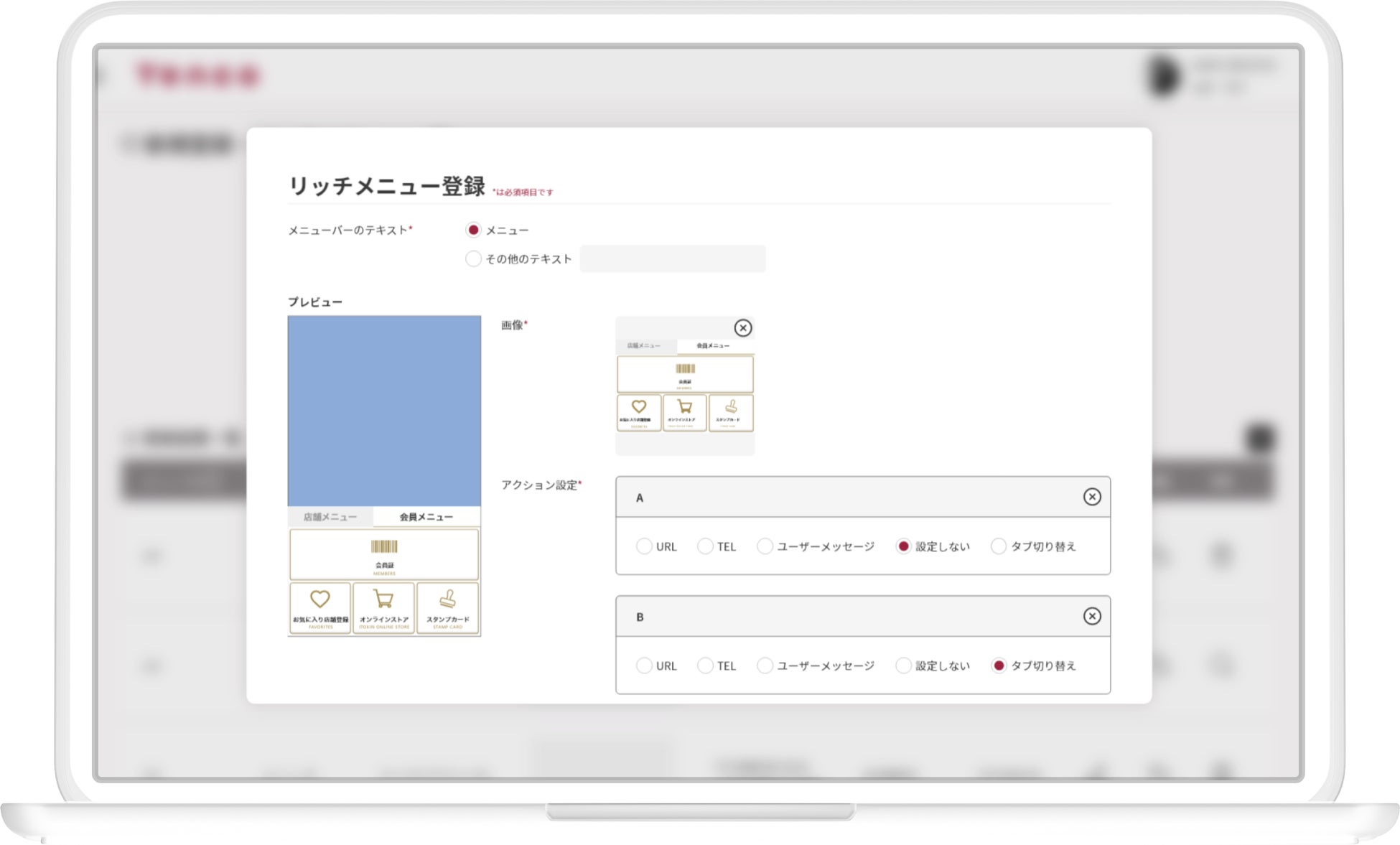Click the barcode membership card icon in preview
1400x845 pixels.
click(383, 547)
